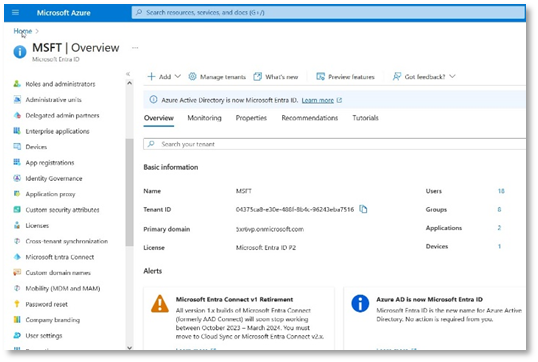Screen dimensions: 538x362
Task: Click the Home breadcrumb link
Action: click(x=23, y=31)
